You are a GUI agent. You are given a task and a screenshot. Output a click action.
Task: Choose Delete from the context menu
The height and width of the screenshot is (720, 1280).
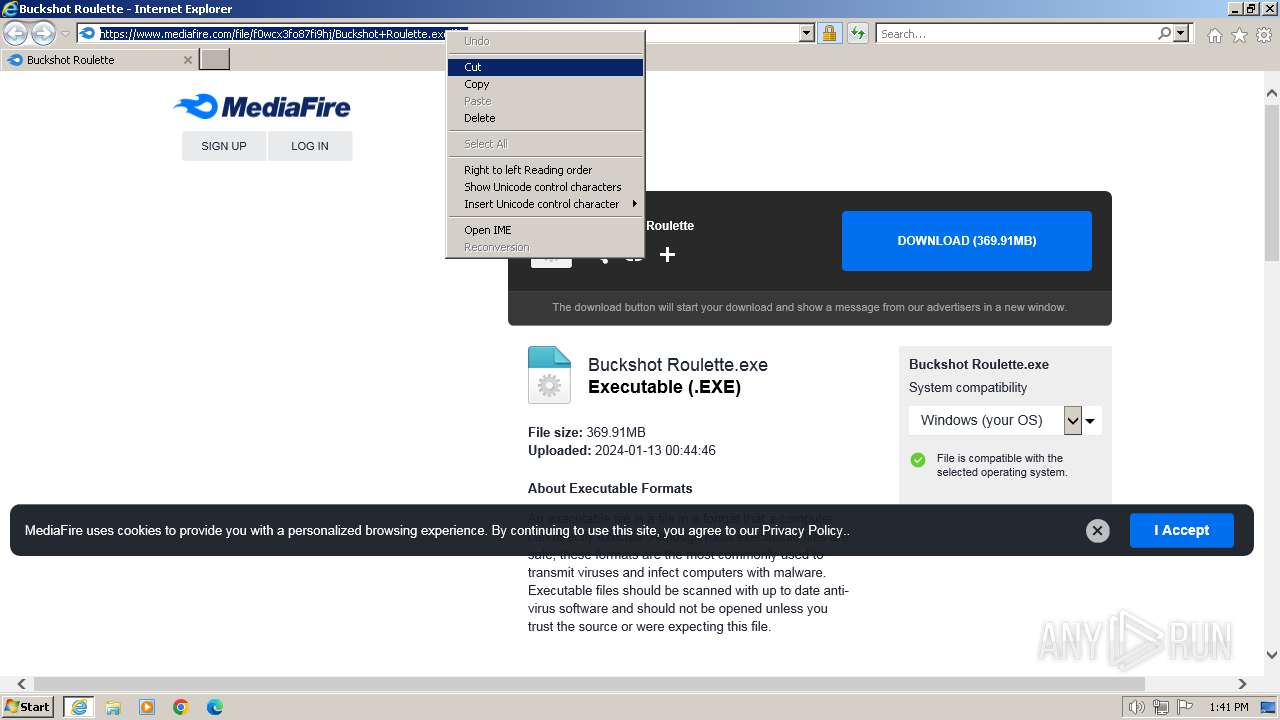click(x=545, y=118)
